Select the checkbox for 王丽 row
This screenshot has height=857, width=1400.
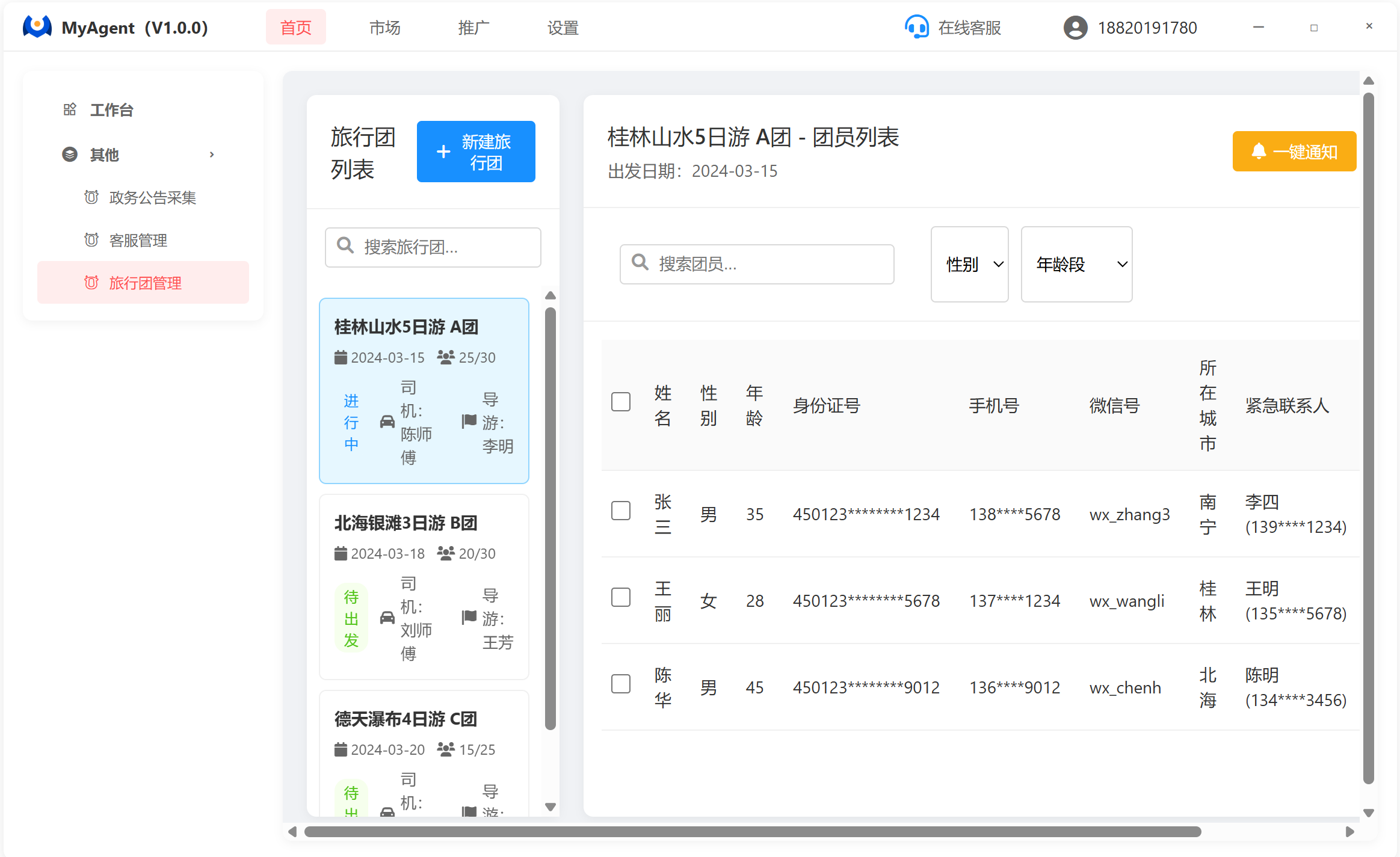620,597
